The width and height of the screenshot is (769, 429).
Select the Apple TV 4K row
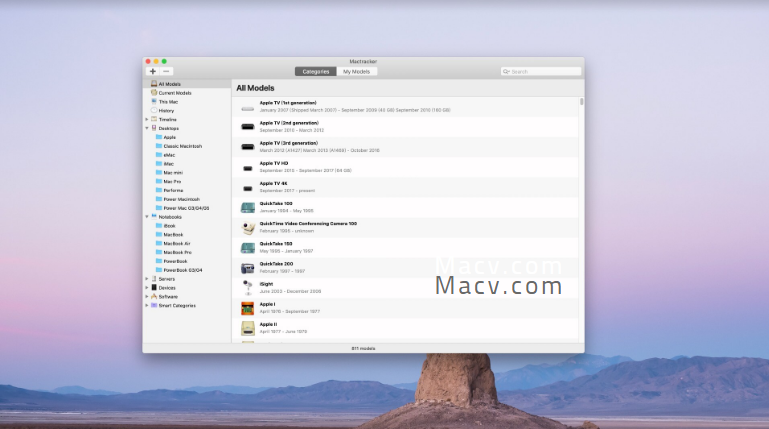(405, 187)
